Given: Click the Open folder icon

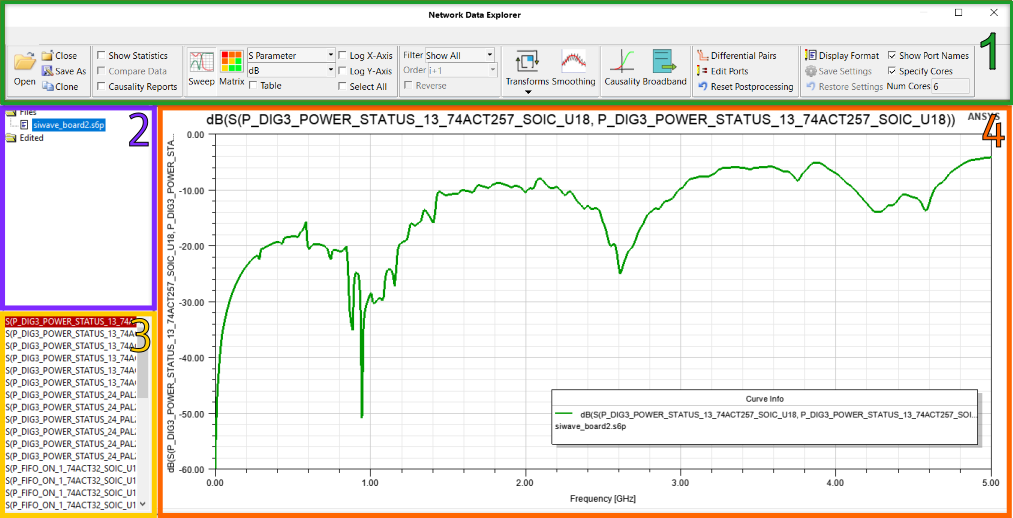Looking at the screenshot, I should (x=25, y=64).
